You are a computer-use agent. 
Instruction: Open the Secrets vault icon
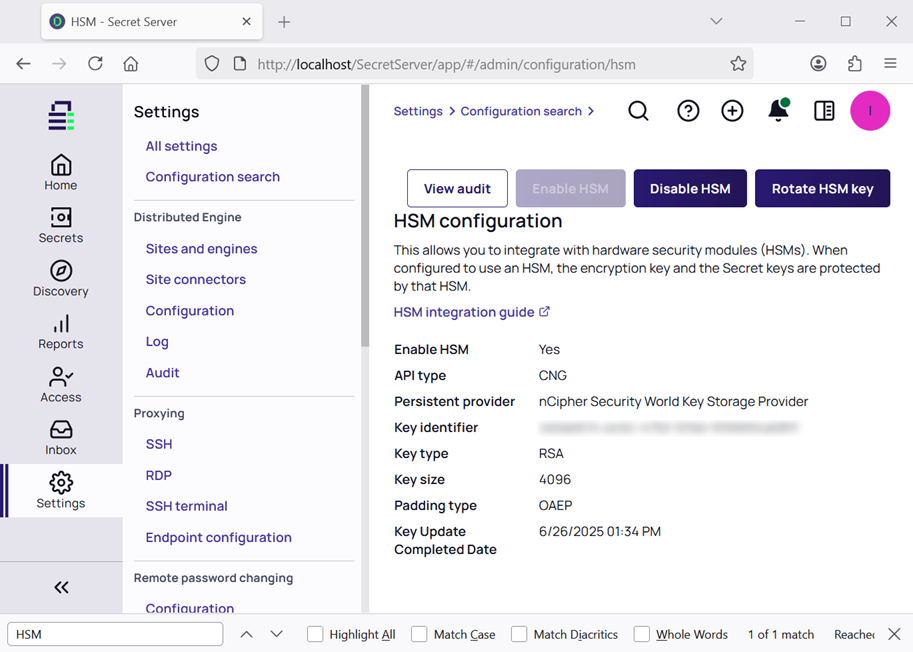click(x=61, y=225)
